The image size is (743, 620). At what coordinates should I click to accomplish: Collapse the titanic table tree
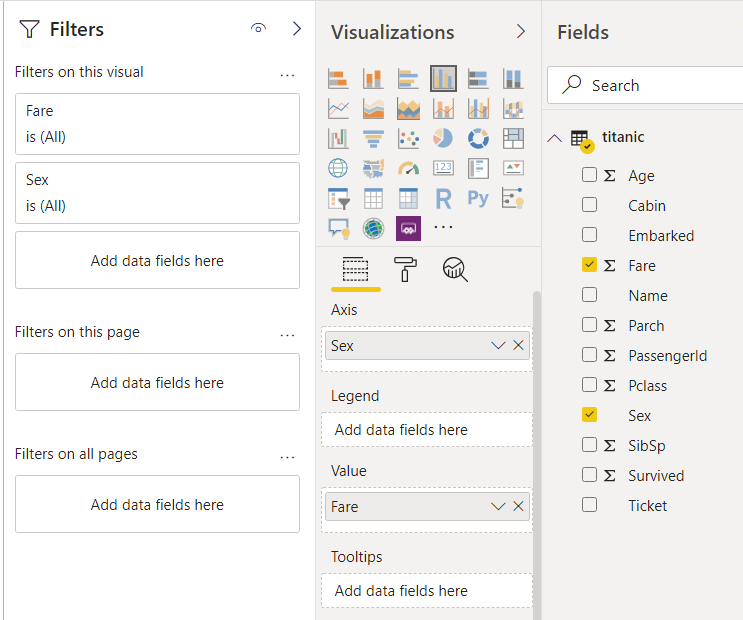pos(555,138)
